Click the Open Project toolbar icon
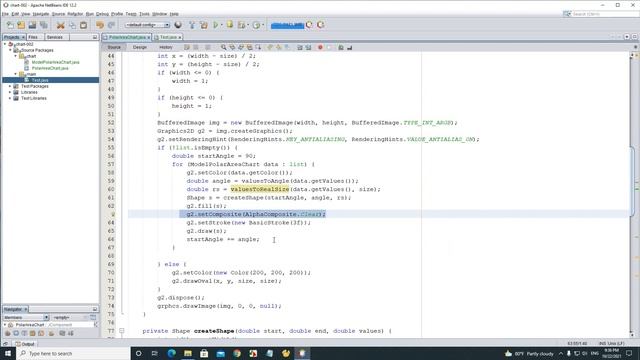Image resolution: width=640 pixels, height=360 pixels. [32, 25]
